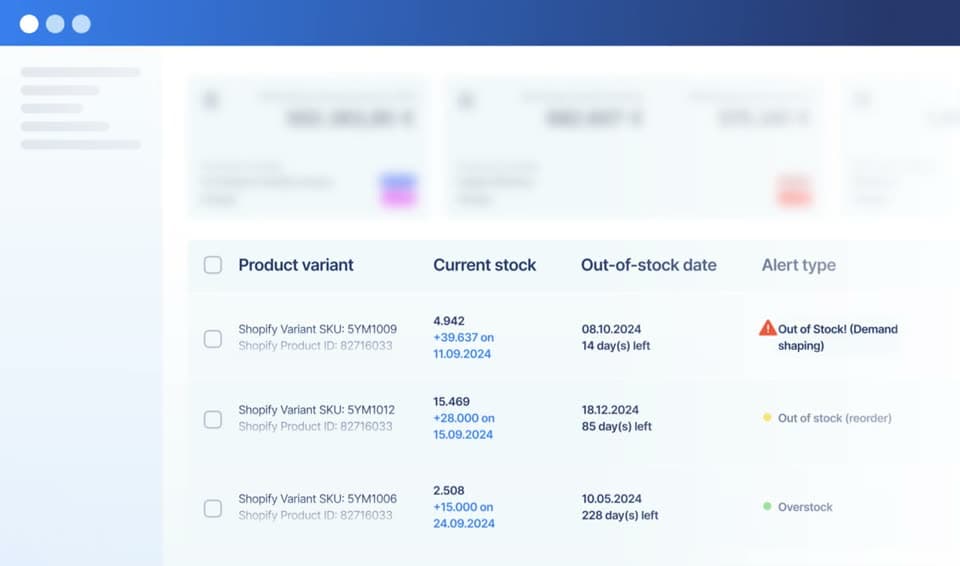
Task: Click the red swatch in second summary card
Action: tap(794, 191)
